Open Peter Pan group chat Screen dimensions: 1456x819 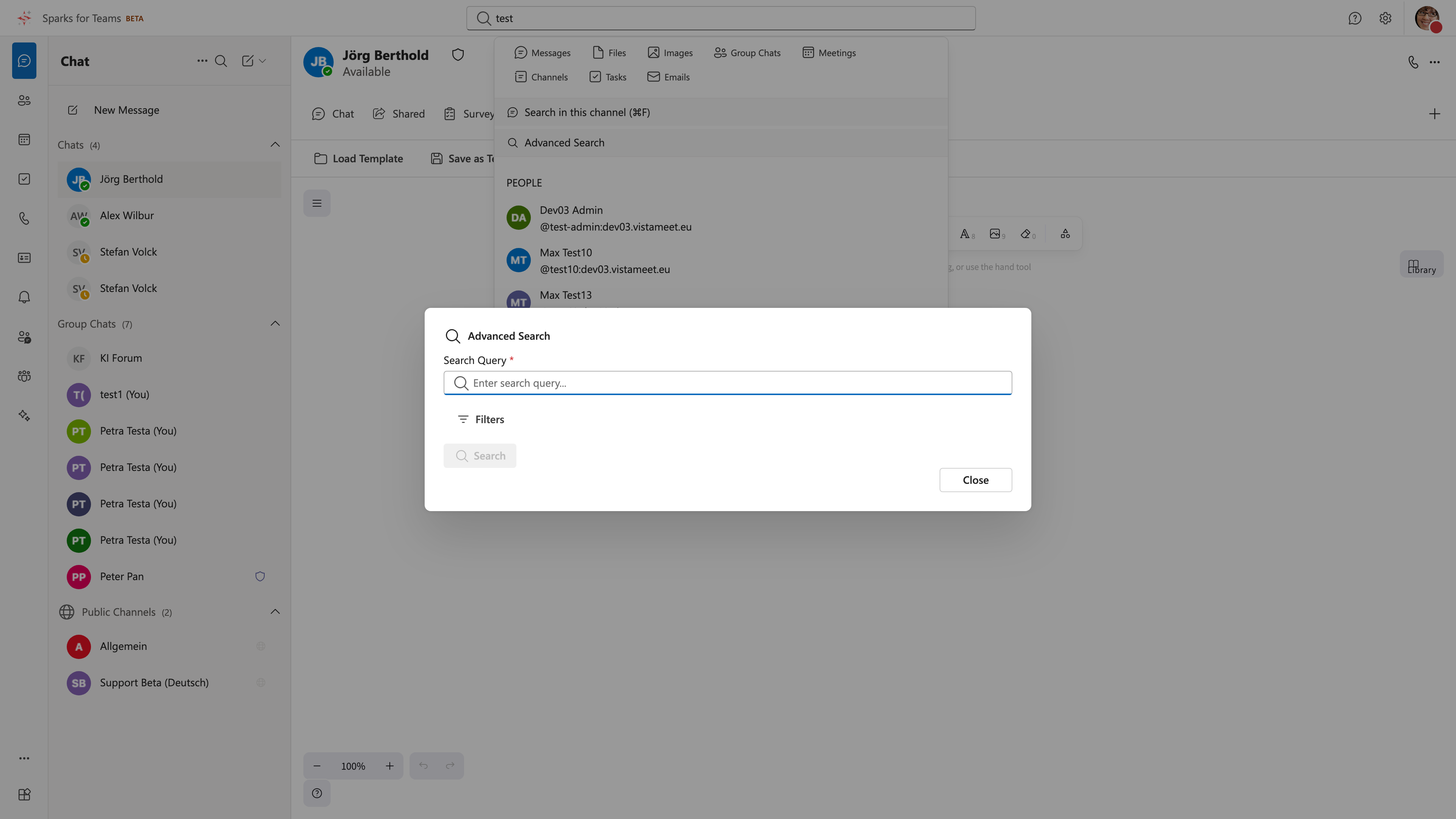click(169, 576)
